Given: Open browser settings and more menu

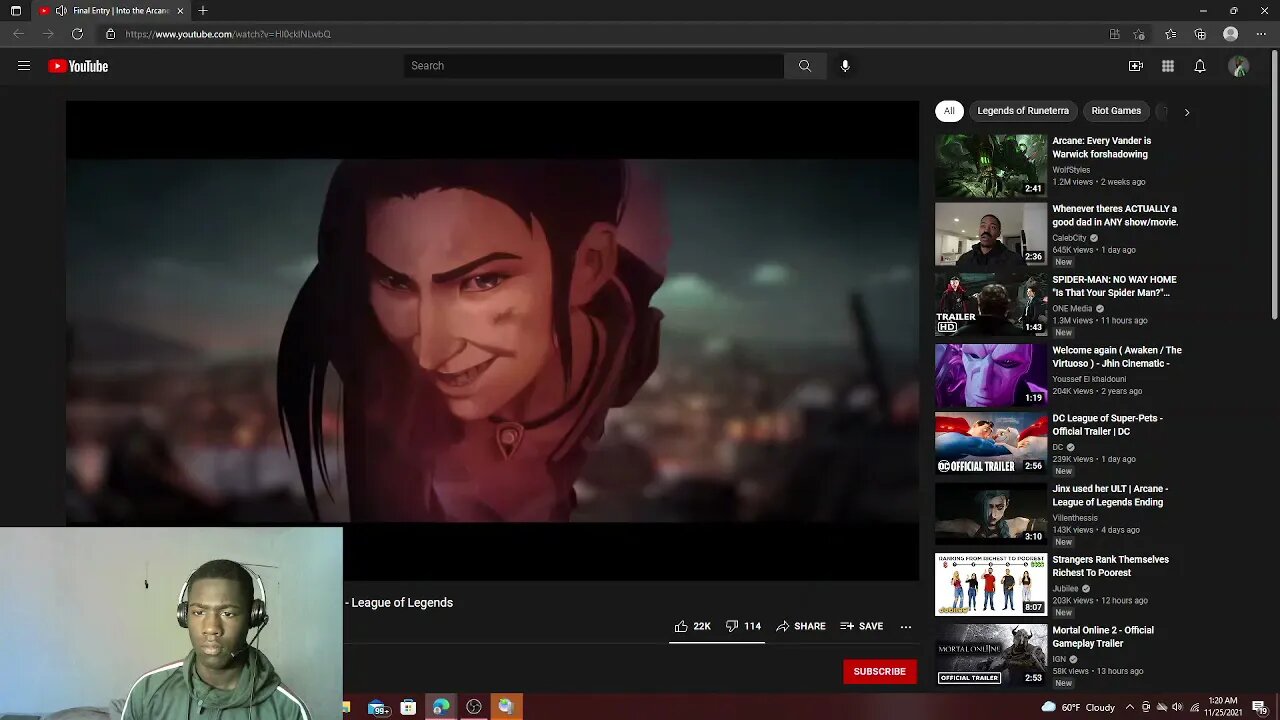Looking at the screenshot, I should pos(1260,34).
